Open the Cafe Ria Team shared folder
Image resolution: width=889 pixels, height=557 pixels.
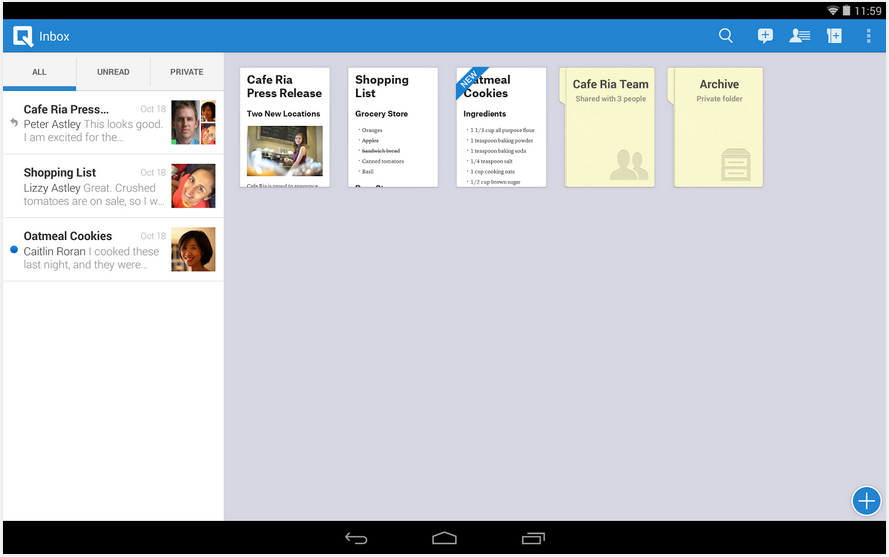click(610, 127)
